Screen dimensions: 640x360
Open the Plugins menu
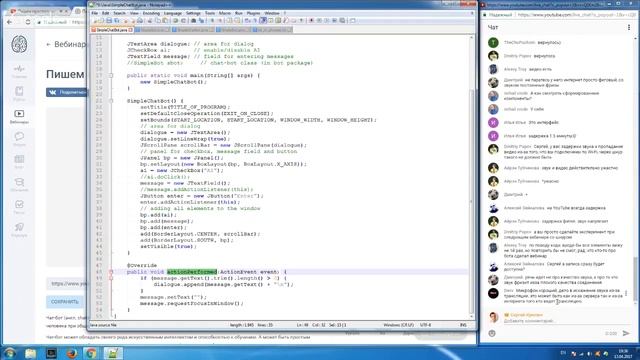(x=253, y=13)
